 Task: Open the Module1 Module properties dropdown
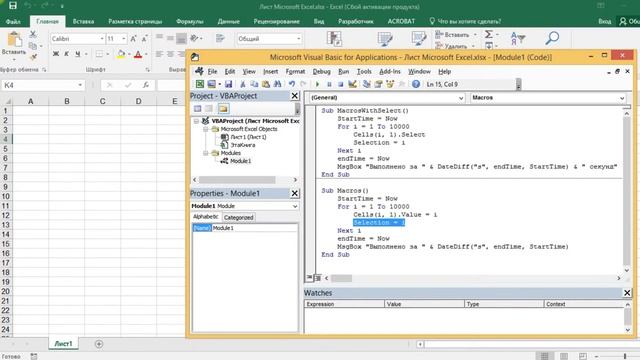click(x=294, y=206)
